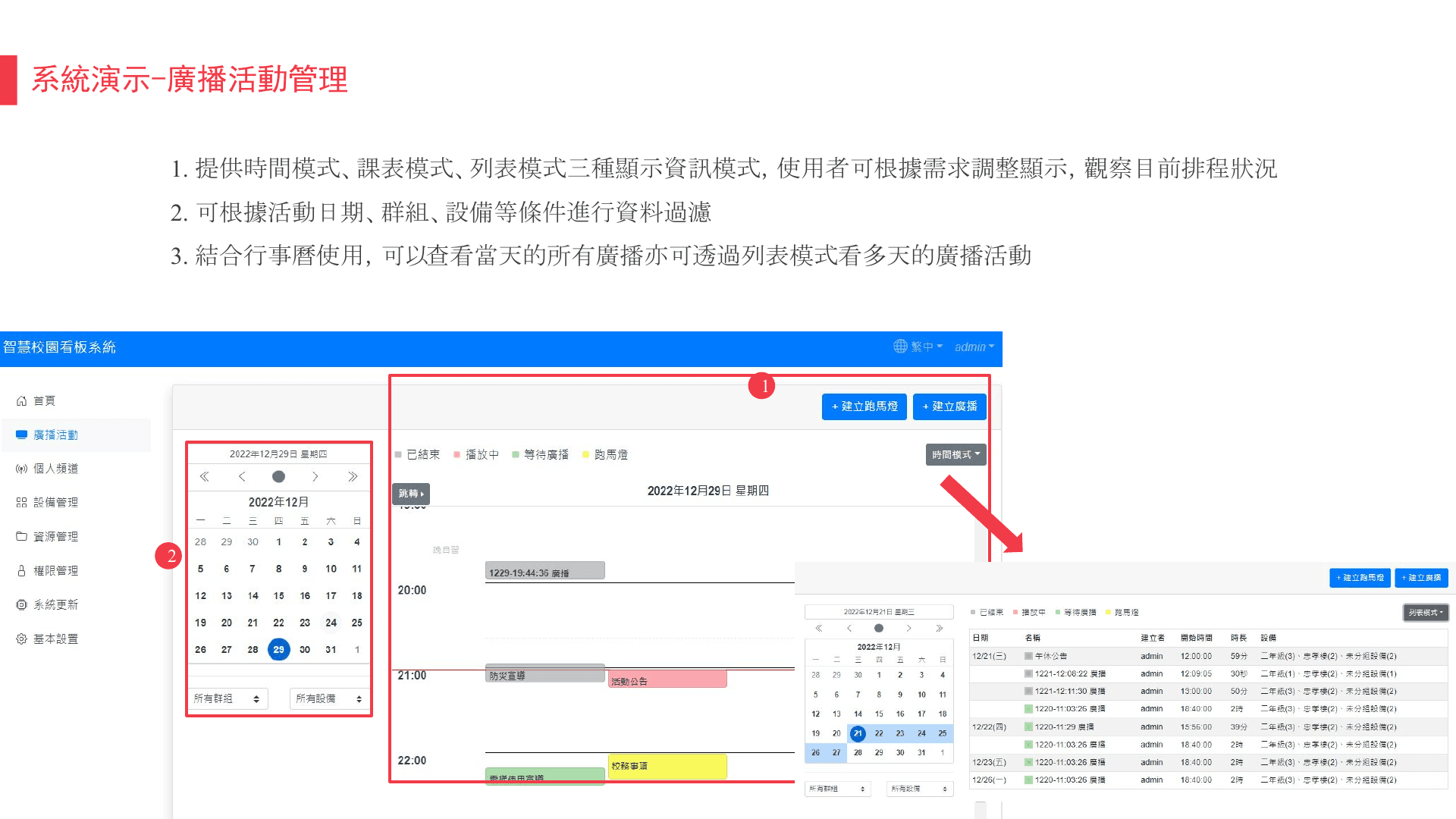Click the 系統更新 icon
The height and width of the screenshot is (819, 1456).
(x=21, y=604)
